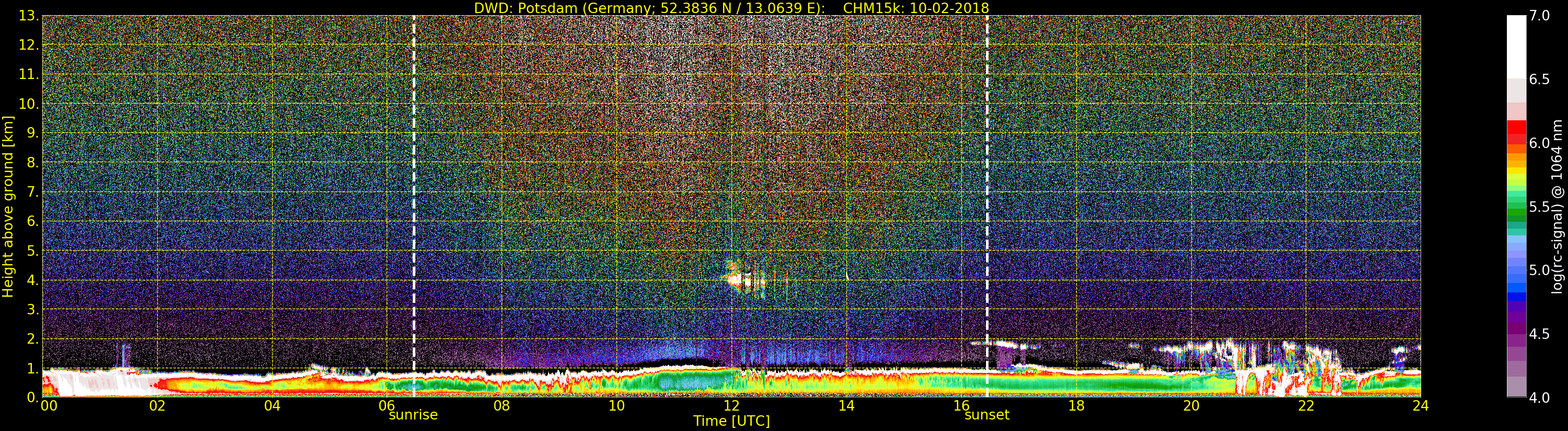The width and height of the screenshot is (1568, 431).
Task: Click the '2.' height axis tick label
Action: 32,338
